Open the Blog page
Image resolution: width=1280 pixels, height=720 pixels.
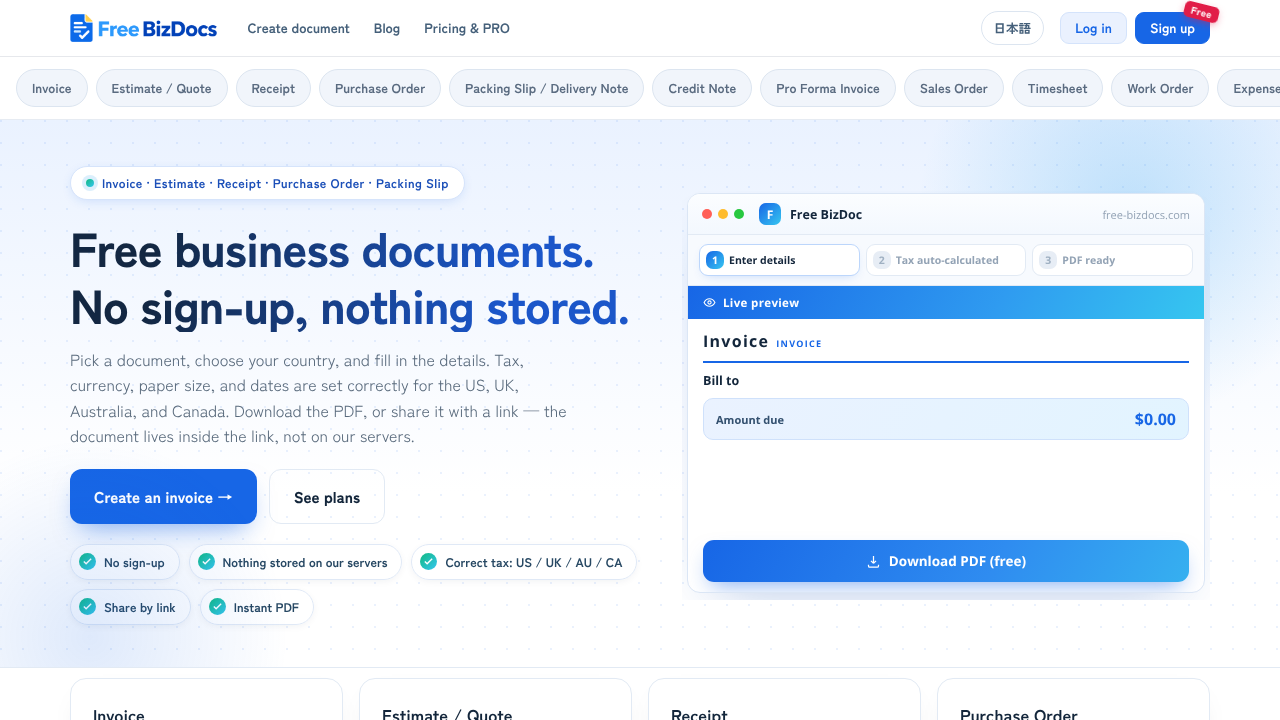click(x=387, y=28)
